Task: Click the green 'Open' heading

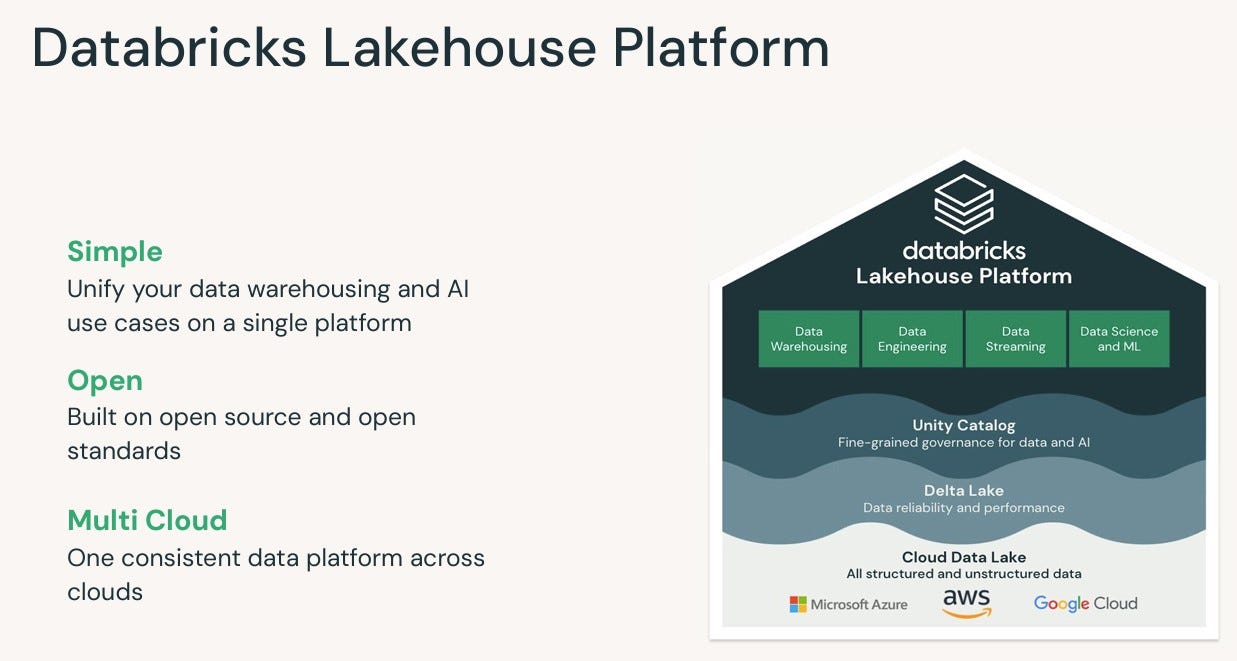Action: 105,380
